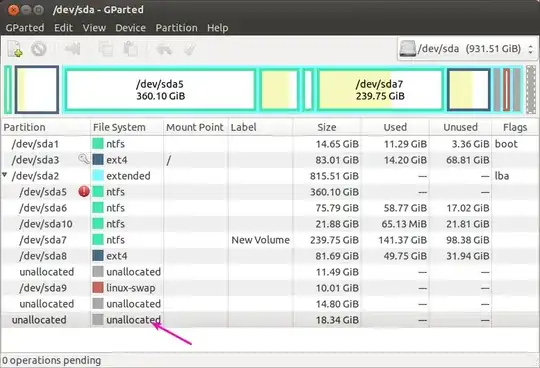
Task: Select /dev/sda3 partition row
Action: (270, 160)
